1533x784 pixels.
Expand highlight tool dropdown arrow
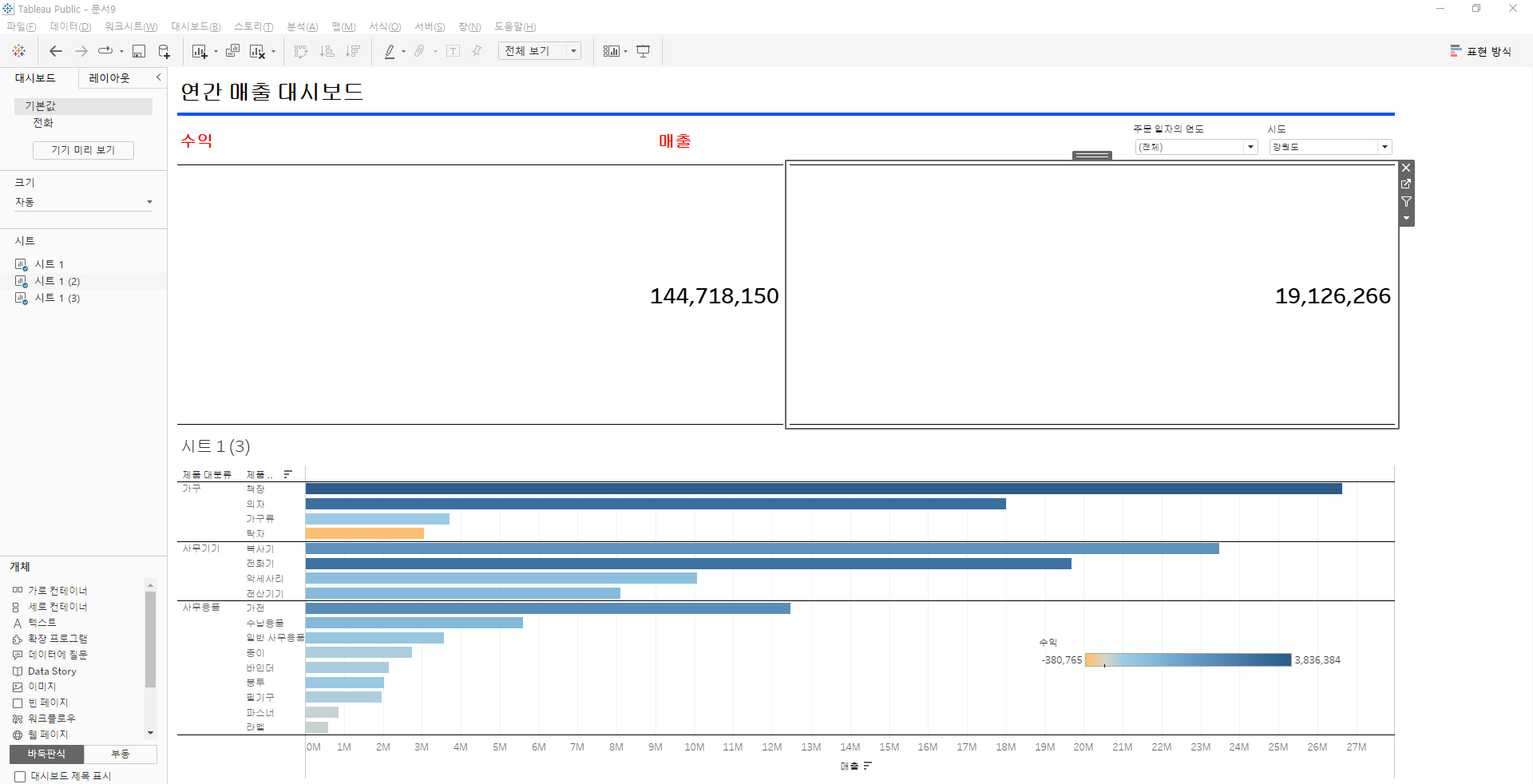pyautogui.click(x=403, y=52)
